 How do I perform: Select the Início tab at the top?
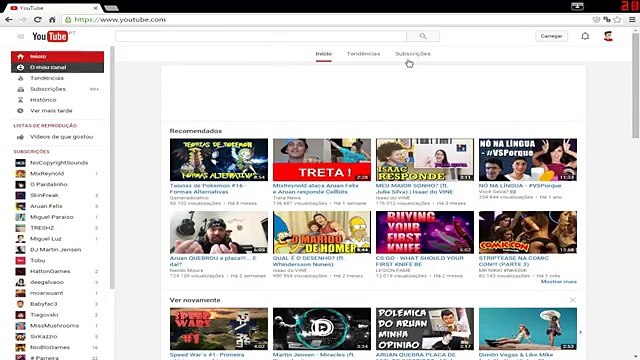coord(323,53)
